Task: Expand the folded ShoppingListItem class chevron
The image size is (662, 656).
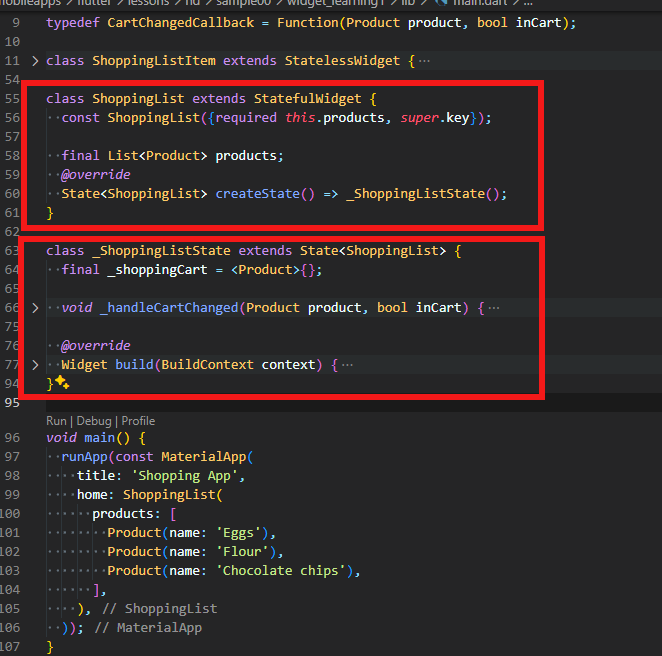Action: pos(36,61)
